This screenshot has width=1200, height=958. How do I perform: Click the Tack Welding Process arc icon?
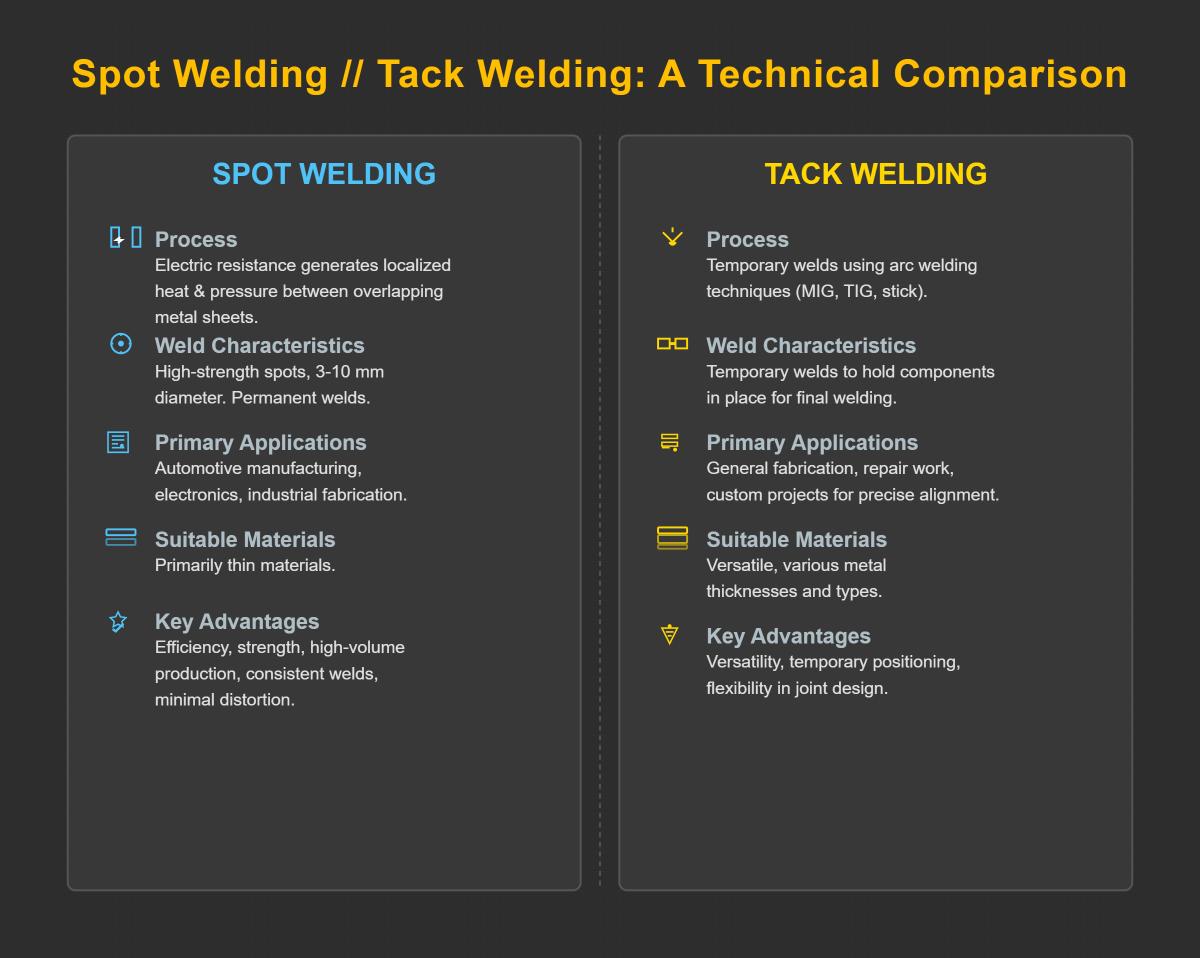tap(672, 237)
